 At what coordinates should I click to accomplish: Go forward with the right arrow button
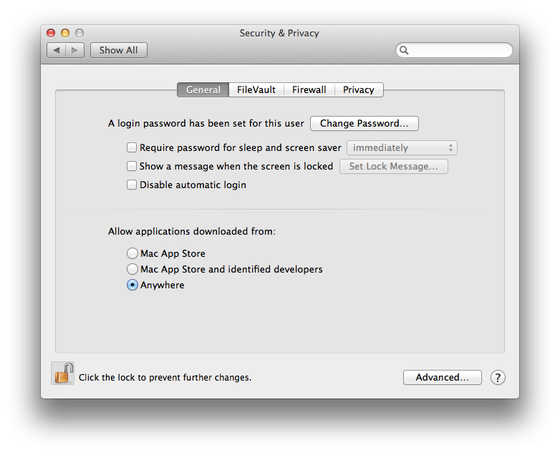75,50
